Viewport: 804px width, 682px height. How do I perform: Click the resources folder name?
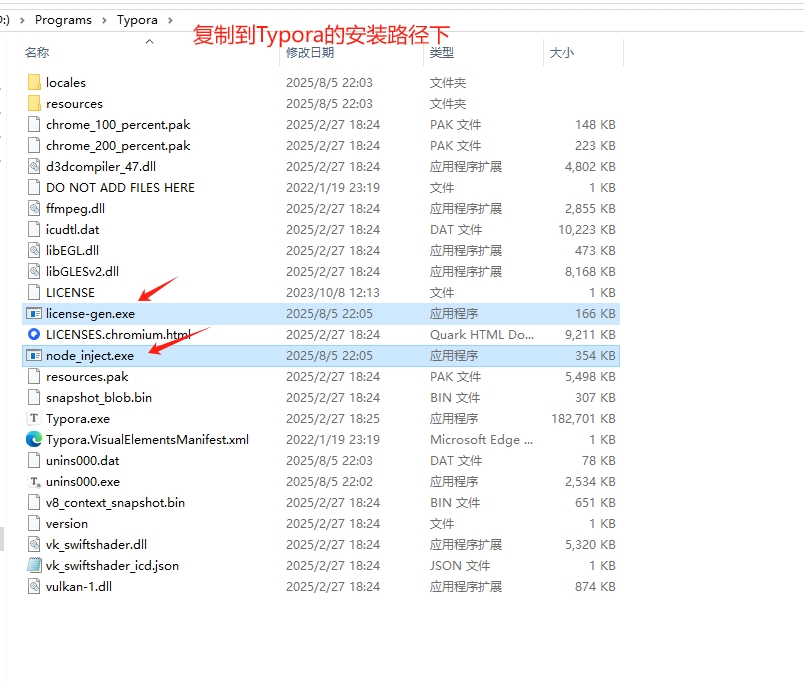tap(74, 104)
